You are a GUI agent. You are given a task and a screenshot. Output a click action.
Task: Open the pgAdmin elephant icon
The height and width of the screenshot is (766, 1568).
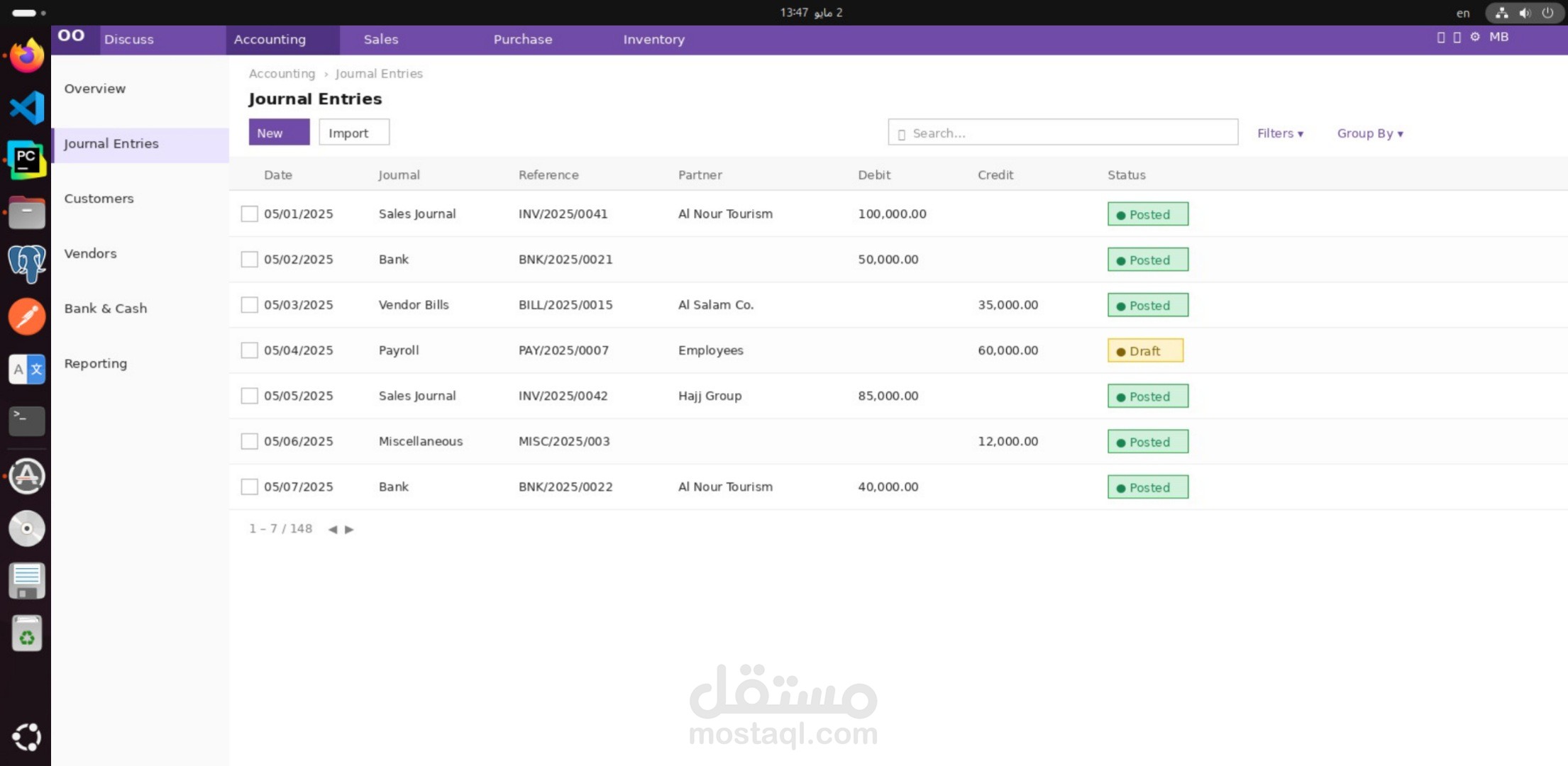(27, 264)
